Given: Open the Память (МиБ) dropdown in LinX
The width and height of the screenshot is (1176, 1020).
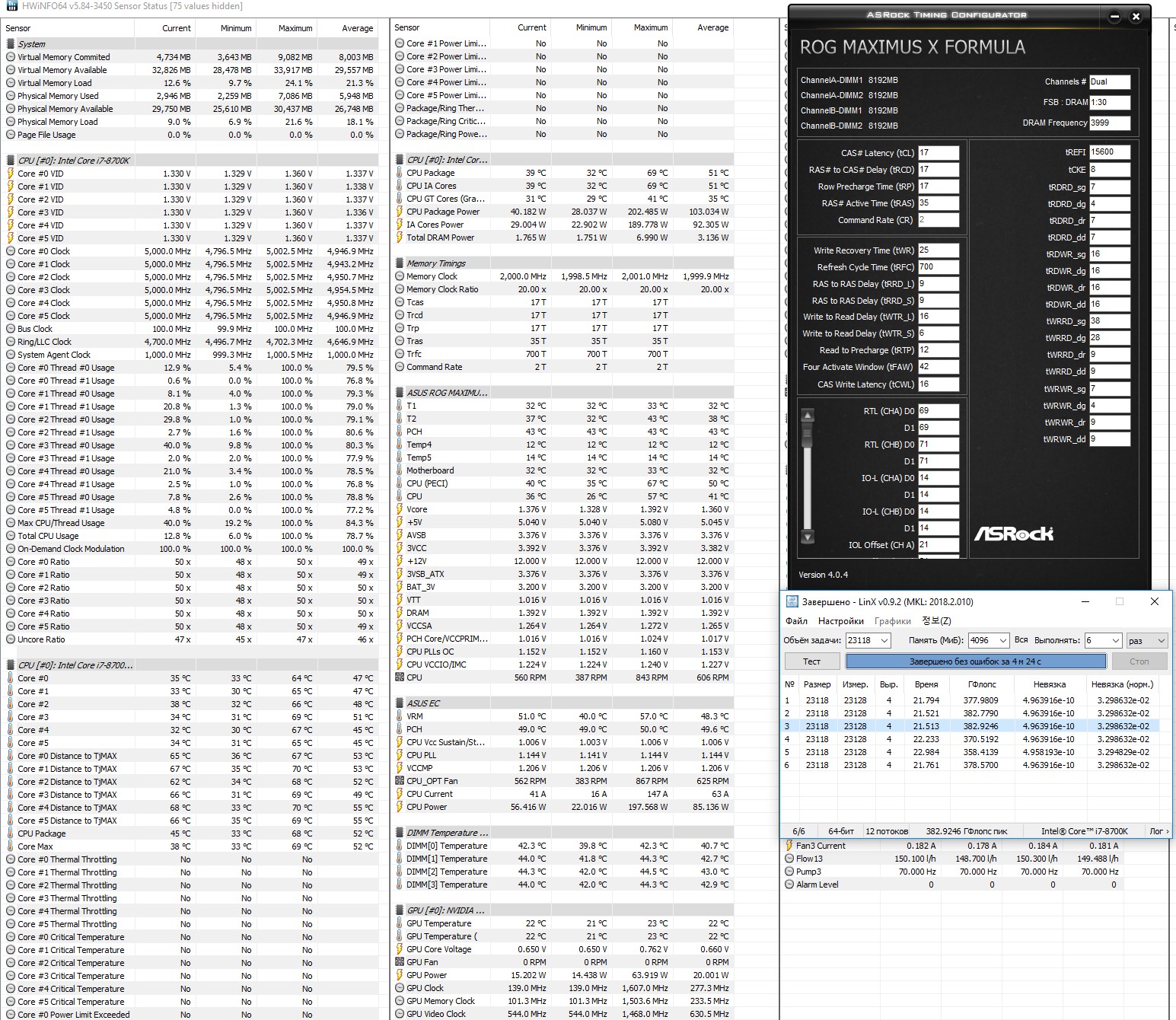Looking at the screenshot, I should pos(1003,641).
